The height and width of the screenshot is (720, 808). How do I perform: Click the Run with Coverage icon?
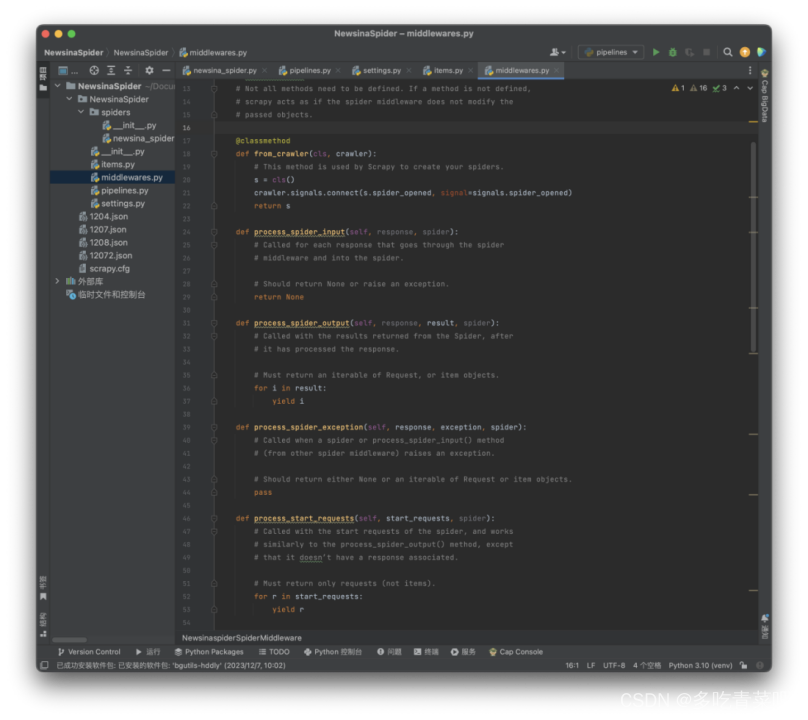click(689, 52)
